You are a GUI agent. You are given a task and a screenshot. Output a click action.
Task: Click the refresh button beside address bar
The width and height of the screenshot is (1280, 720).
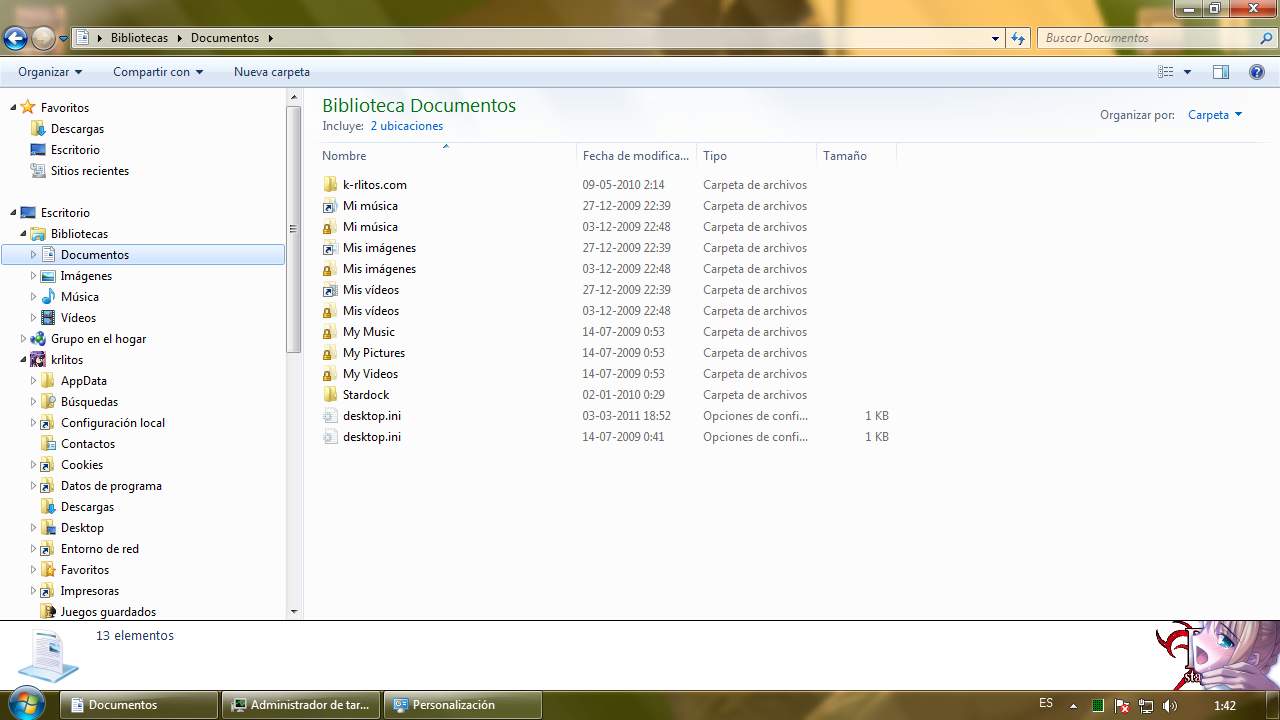click(1018, 38)
